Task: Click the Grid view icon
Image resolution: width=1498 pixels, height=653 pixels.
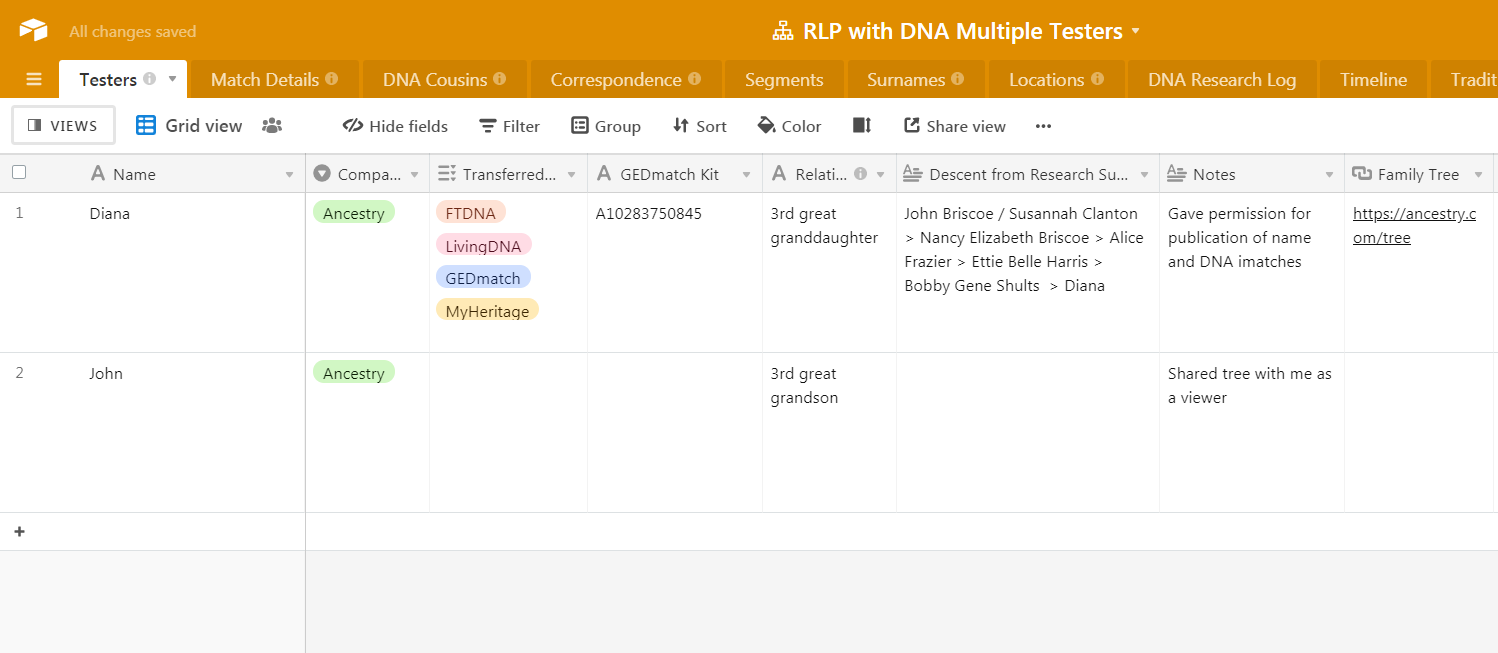Action: point(146,126)
